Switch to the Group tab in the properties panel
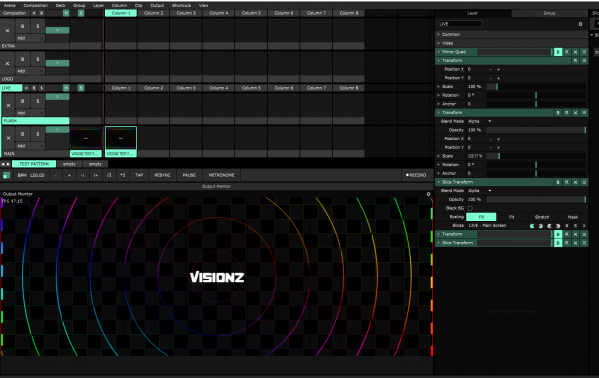The image size is (599, 378). (549, 13)
